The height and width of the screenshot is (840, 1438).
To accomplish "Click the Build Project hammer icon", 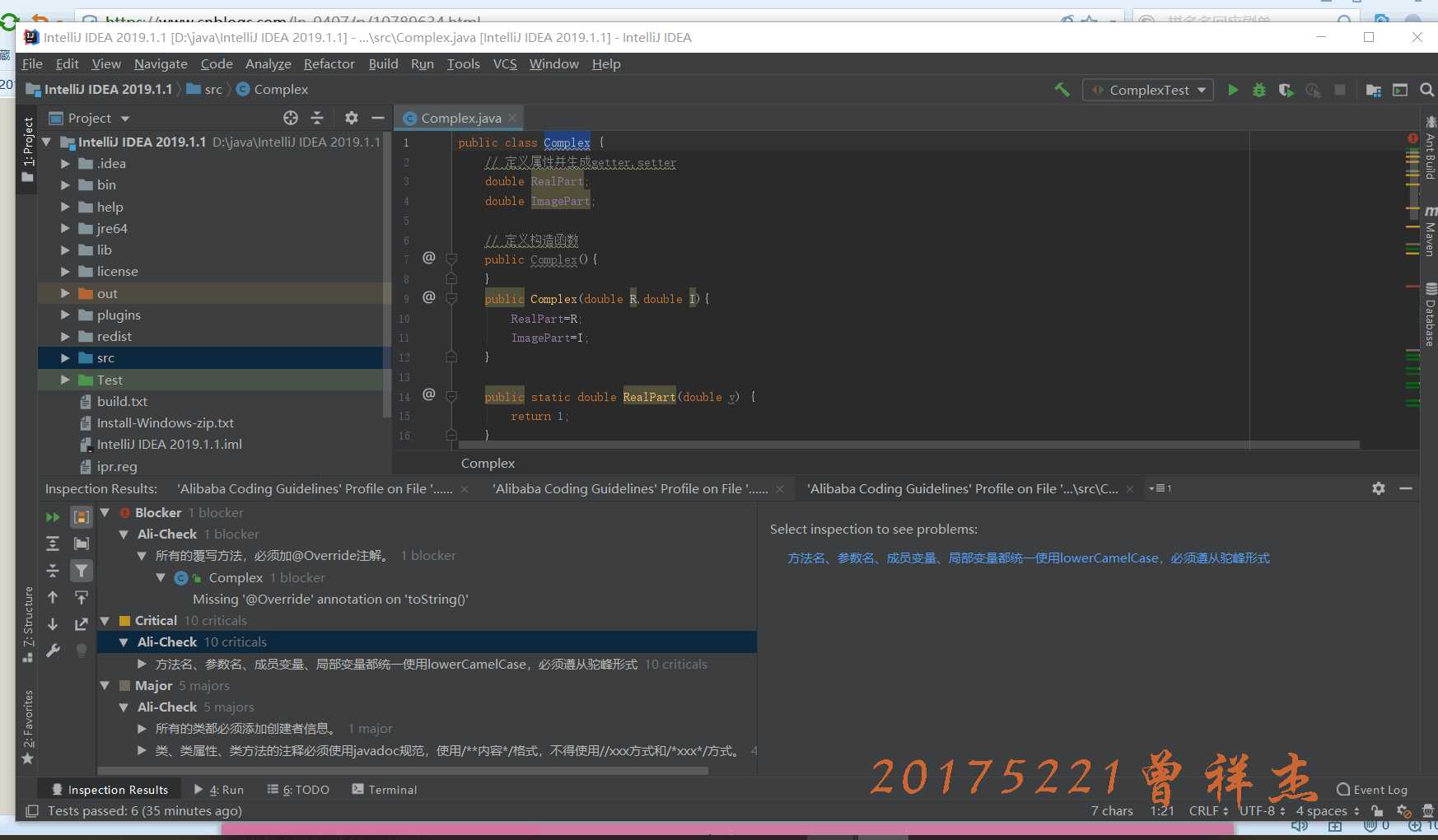I will tap(1062, 90).
